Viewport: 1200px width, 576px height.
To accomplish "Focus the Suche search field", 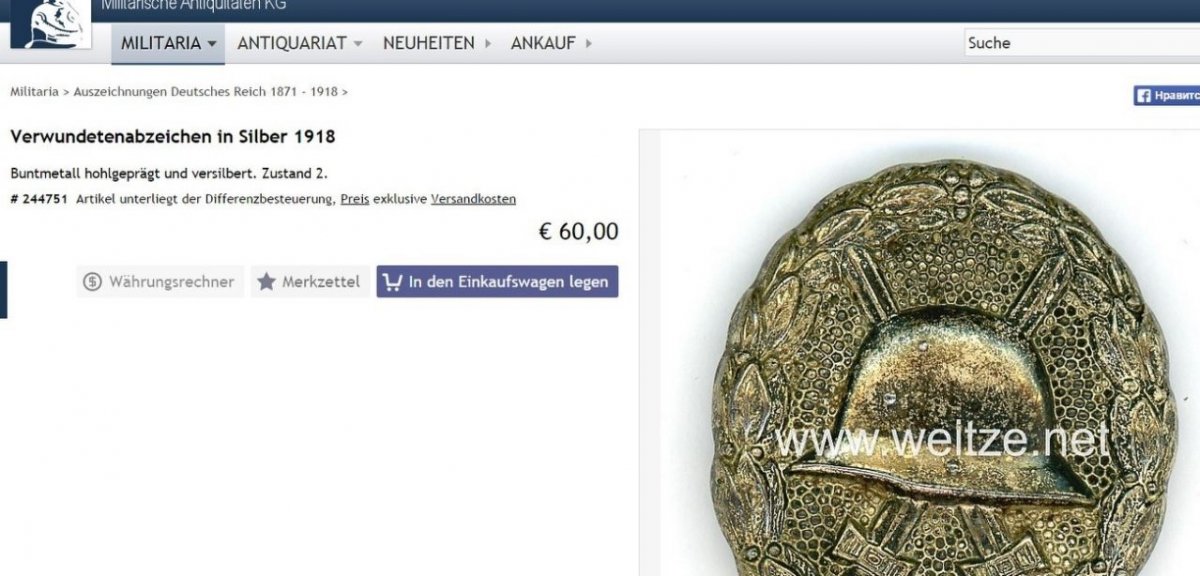I will 1081,43.
